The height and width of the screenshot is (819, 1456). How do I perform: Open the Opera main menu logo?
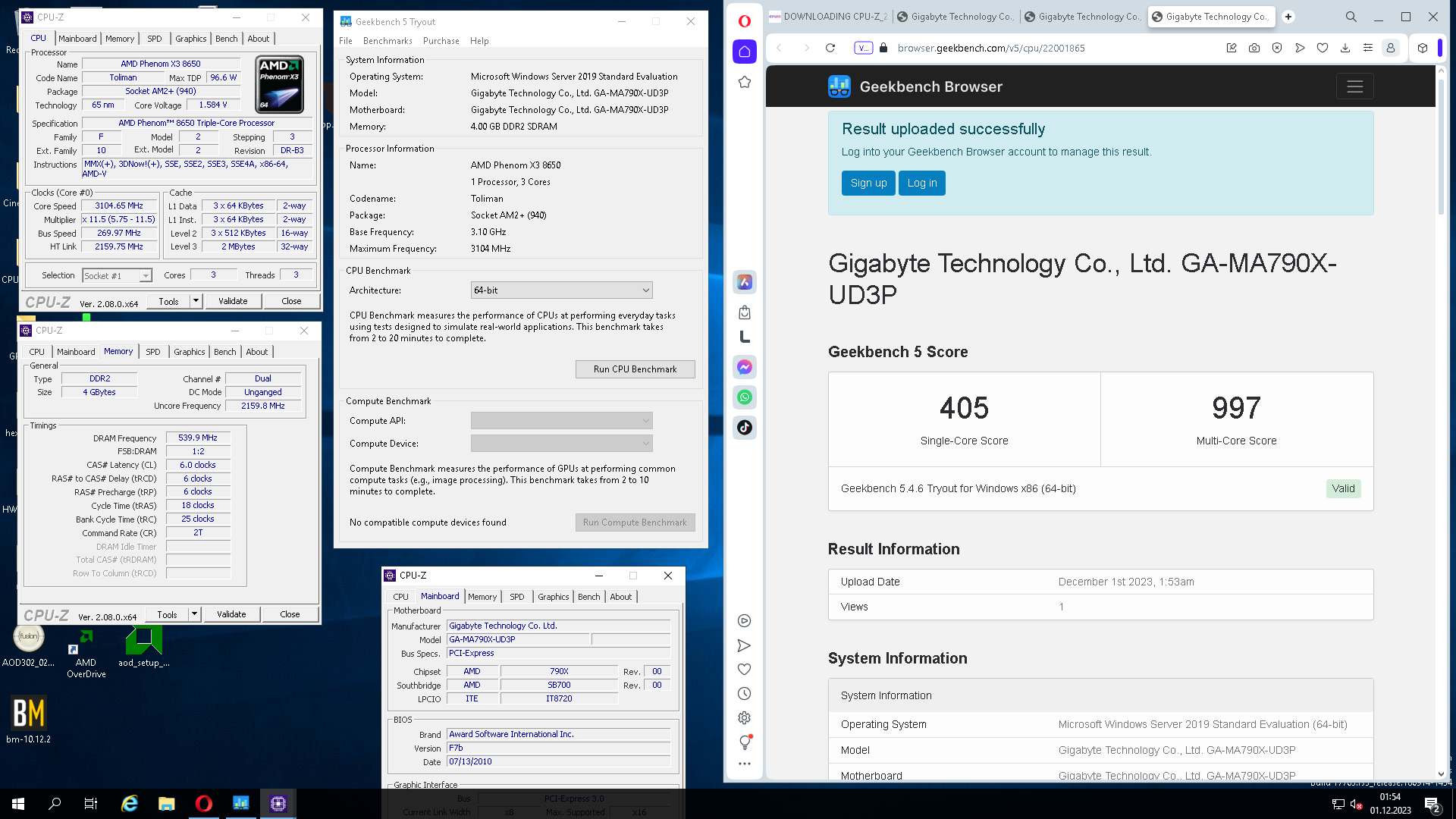(x=744, y=21)
